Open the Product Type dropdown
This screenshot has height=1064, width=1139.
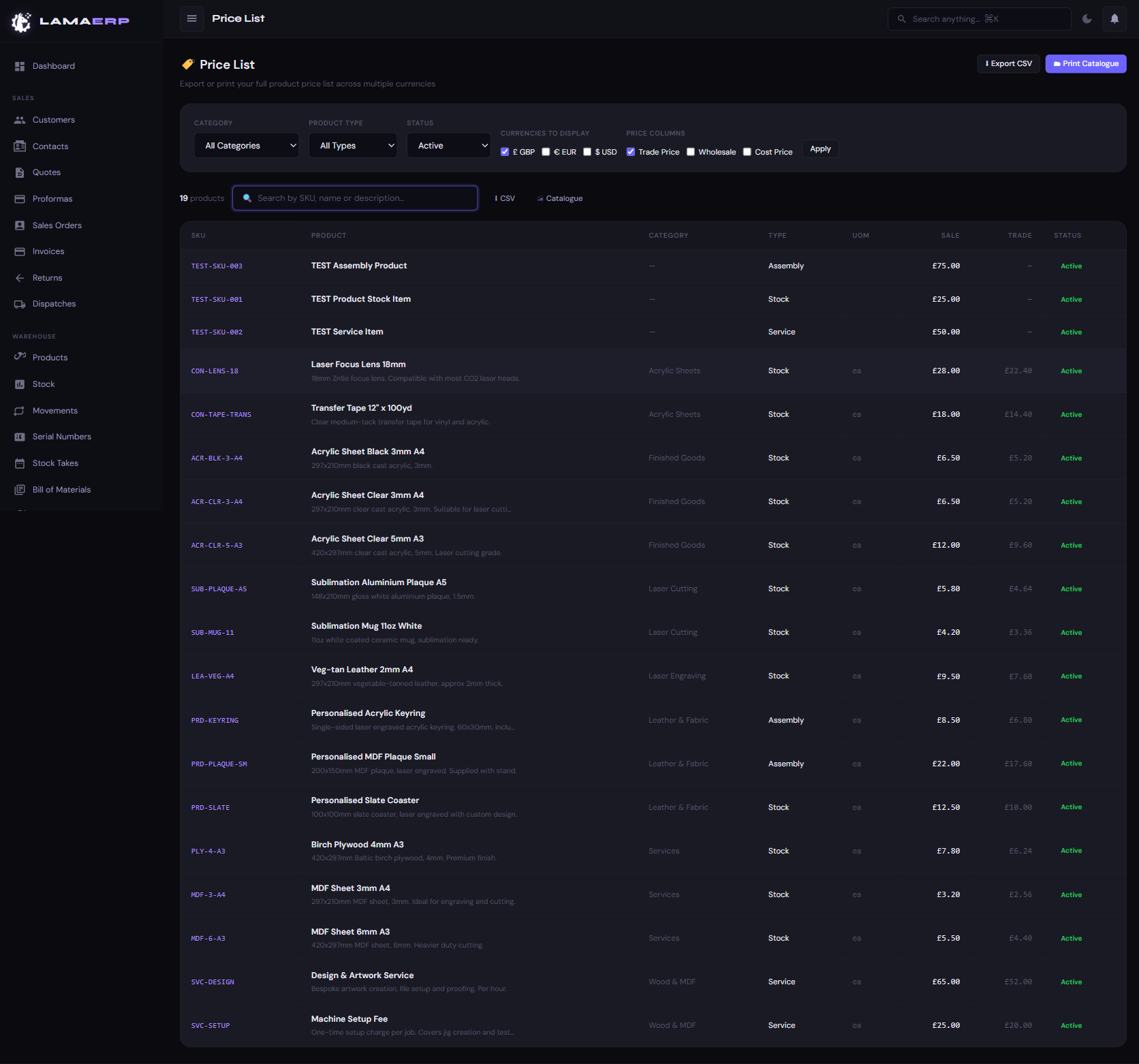pyautogui.click(x=353, y=146)
